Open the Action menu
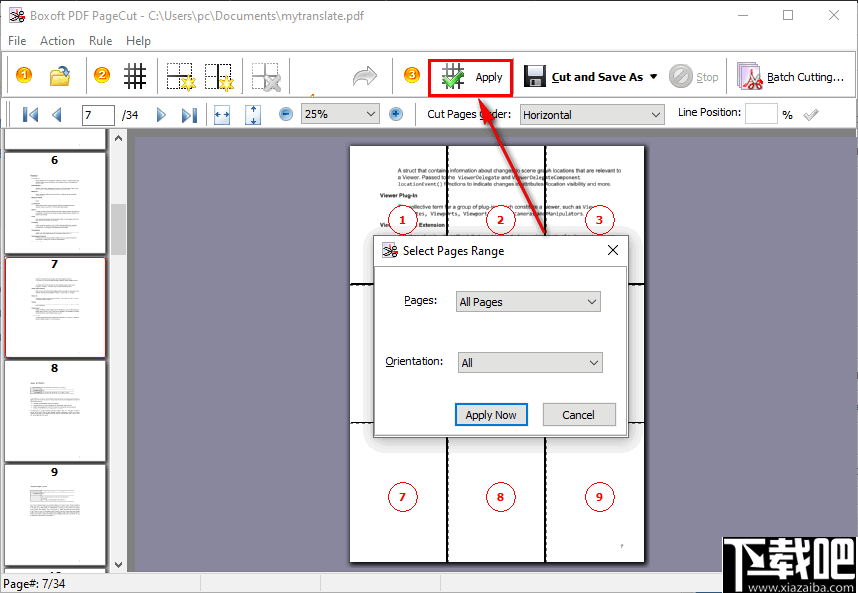Viewport: 858px width, 593px height. click(x=57, y=41)
